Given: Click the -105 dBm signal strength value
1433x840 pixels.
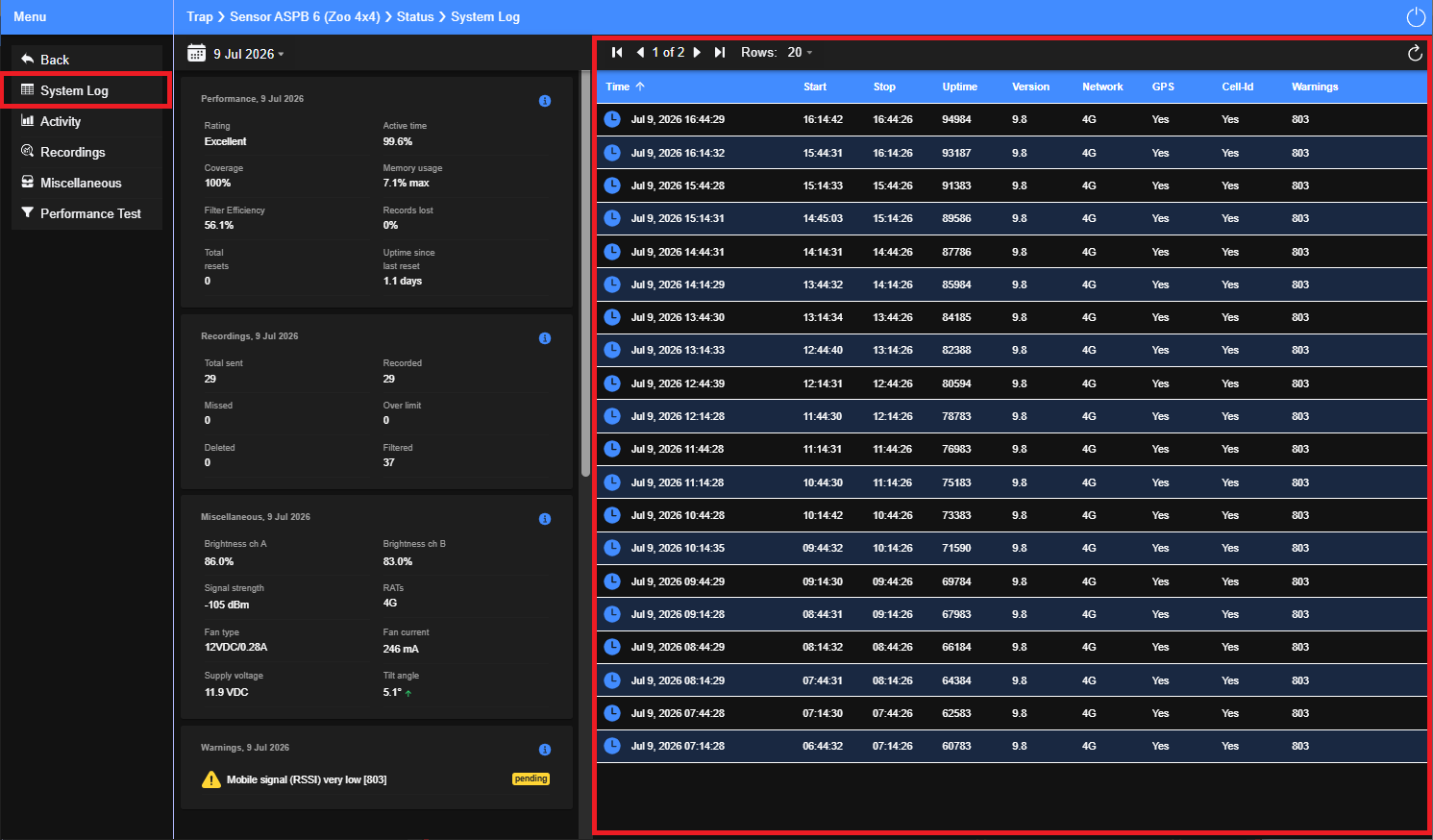Looking at the screenshot, I should (x=227, y=605).
